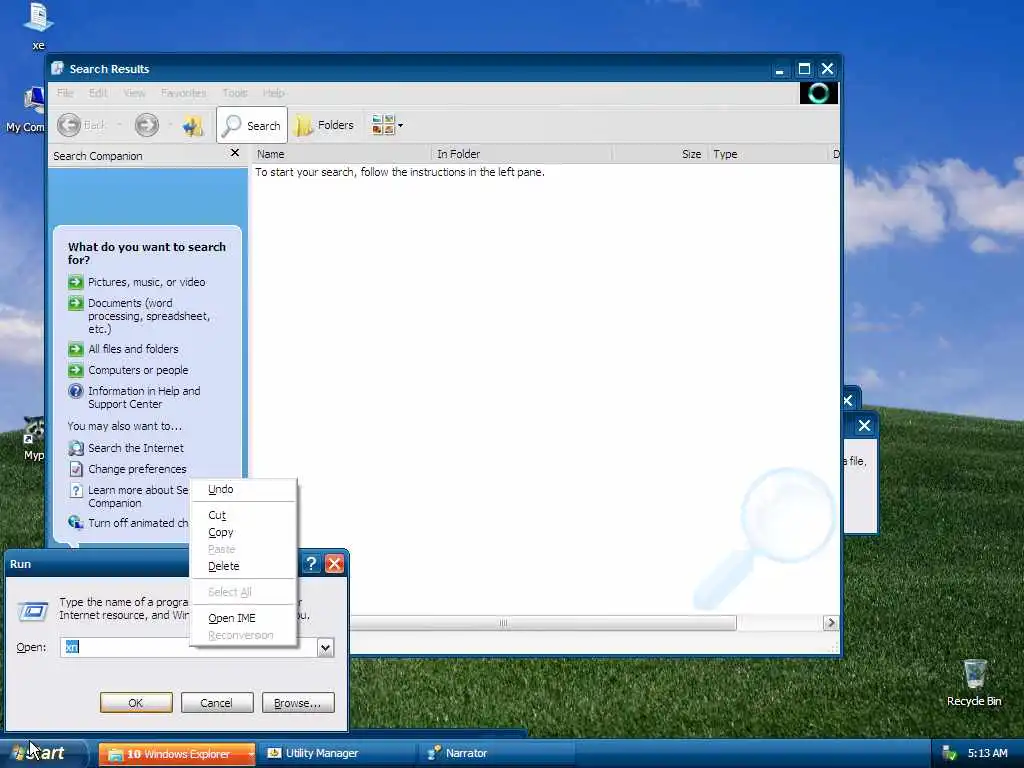Click green arrow beside Computers or people
Screen dimensions: 1024x768
[76, 370]
